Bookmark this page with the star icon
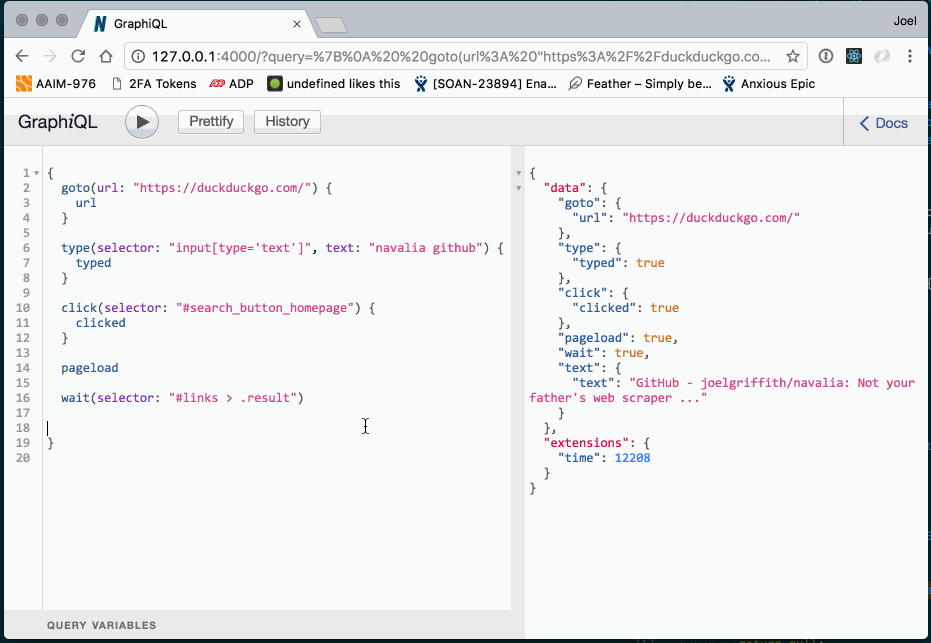This screenshot has width=931, height=643. pyautogui.click(x=793, y=56)
